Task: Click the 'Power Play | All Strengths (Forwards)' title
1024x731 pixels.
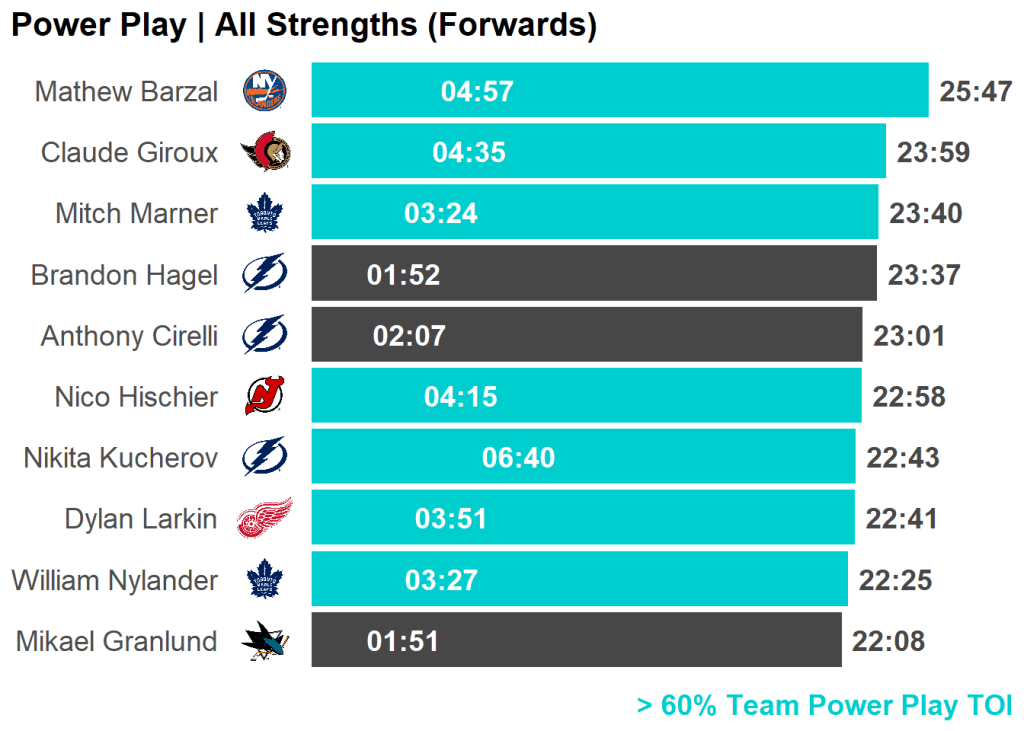Action: point(304,26)
